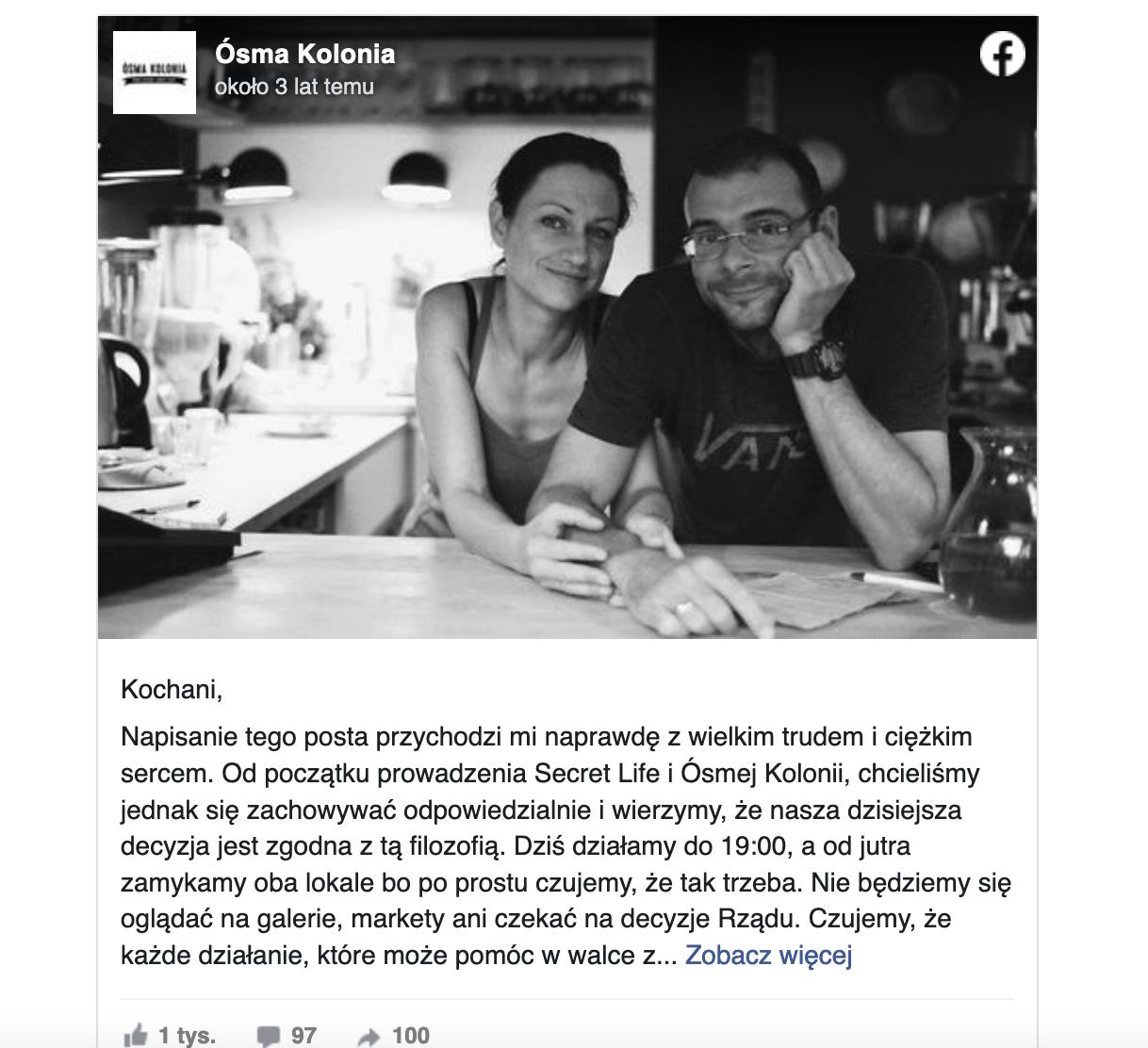Screen dimensions: 1148x1048
Task: Expand post with "Zobacz więcej"
Action: click(768, 955)
